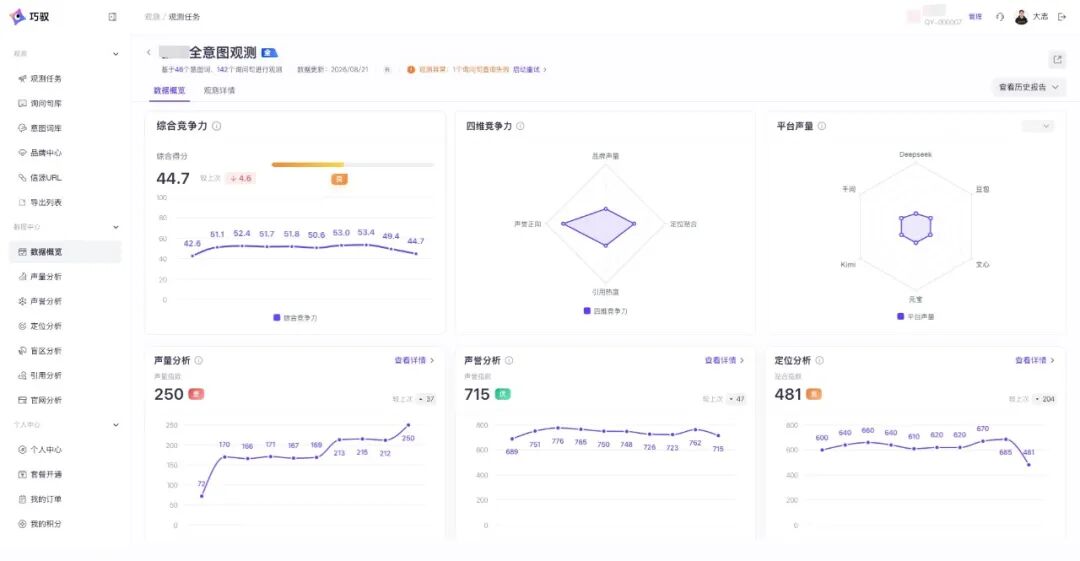Select 盲区分析 in the sidebar menu
Viewport: 1080px width, 561px height.
tap(65, 351)
